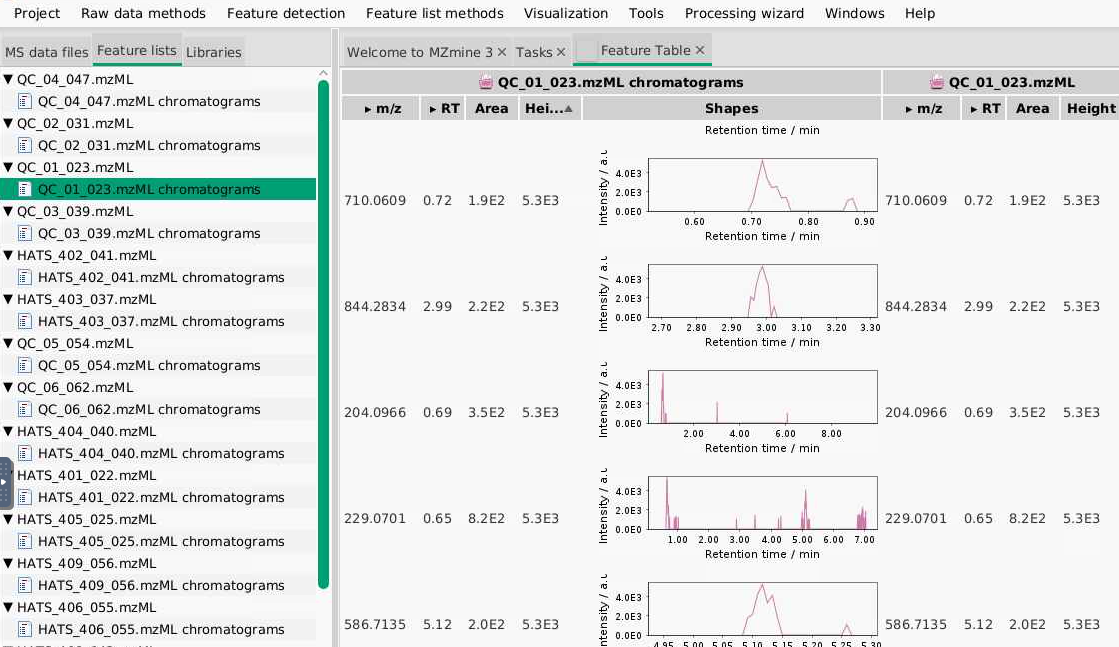Collapse the QC_05_054.mzML tree node
Screen dimensions: 1119x647
coord(9,343)
